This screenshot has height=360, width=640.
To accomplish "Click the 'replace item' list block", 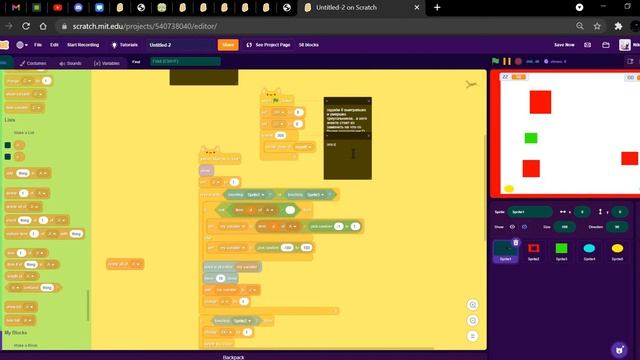I will (x=45, y=234).
